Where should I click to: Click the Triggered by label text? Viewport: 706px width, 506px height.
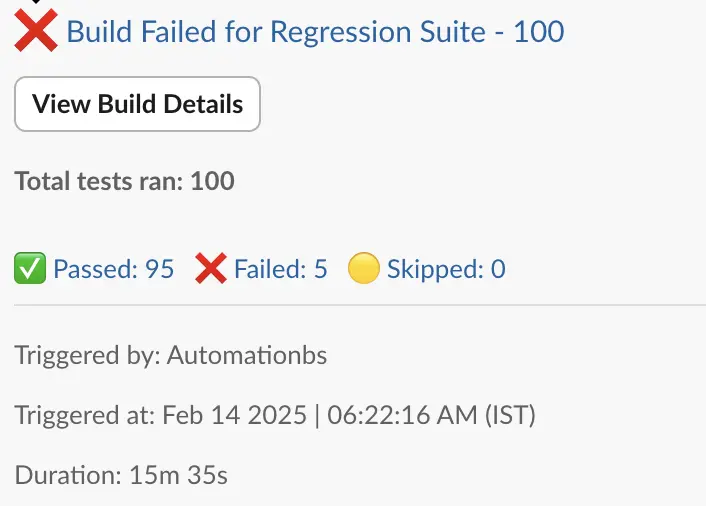point(87,355)
